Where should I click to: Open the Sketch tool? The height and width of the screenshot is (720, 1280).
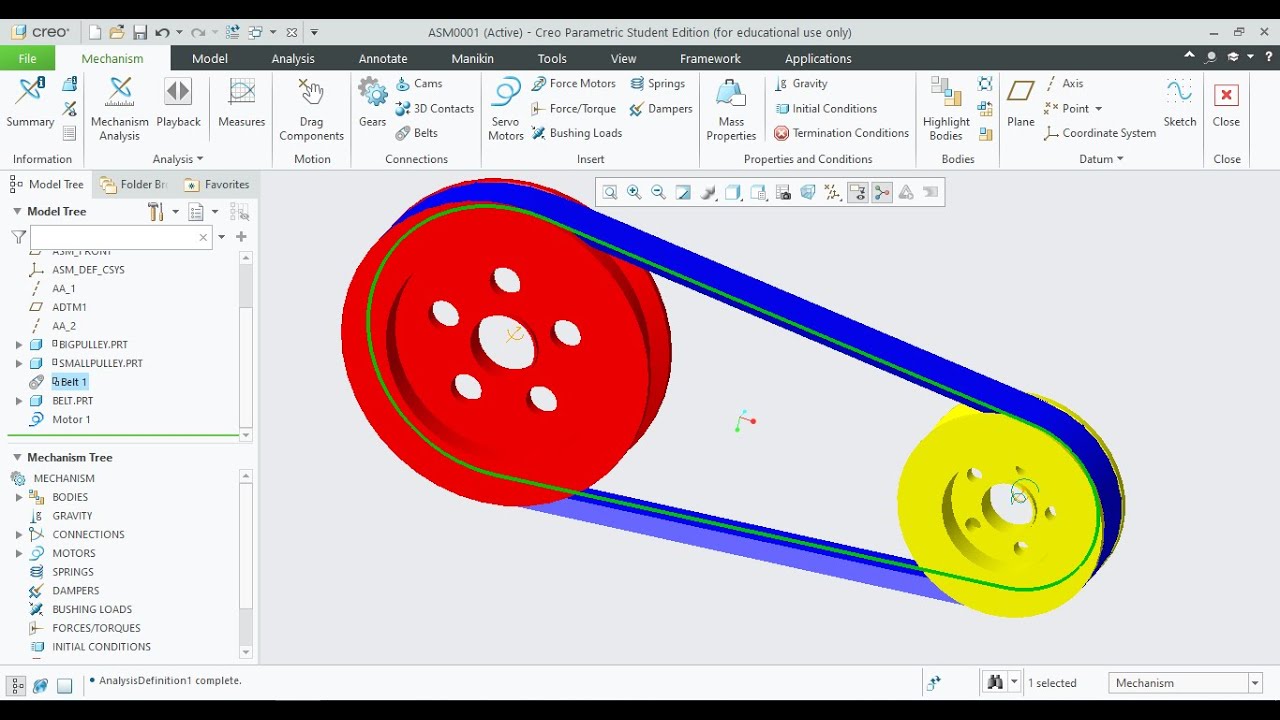click(x=1180, y=103)
